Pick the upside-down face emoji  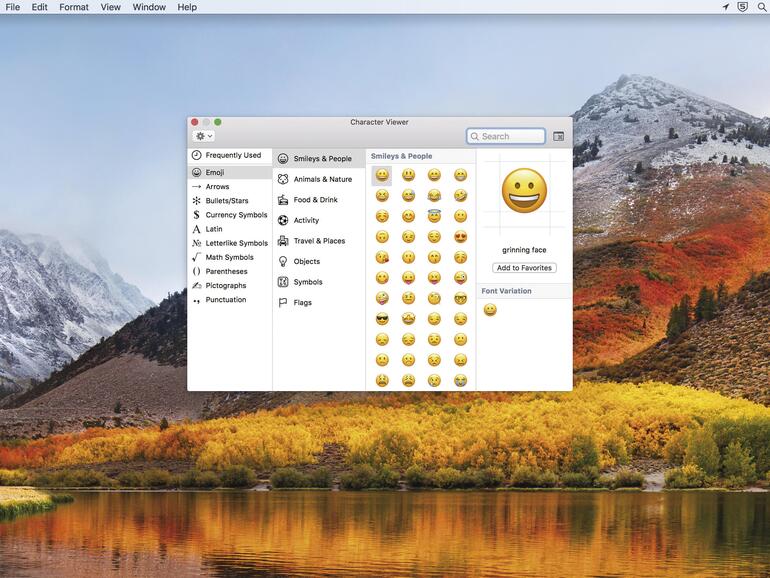coord(382,237)
